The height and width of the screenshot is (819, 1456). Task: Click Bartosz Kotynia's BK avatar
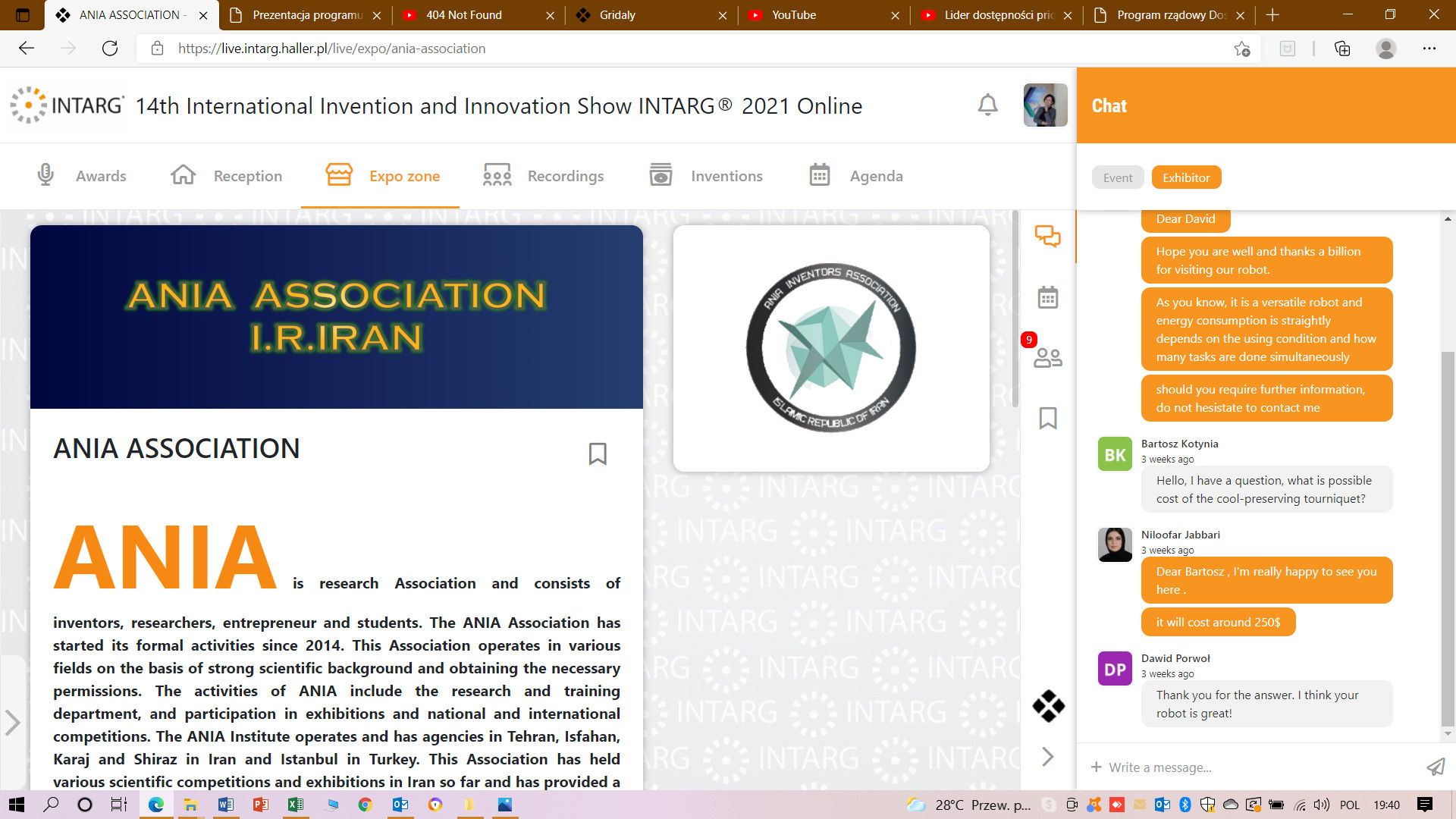point(1115,454)
